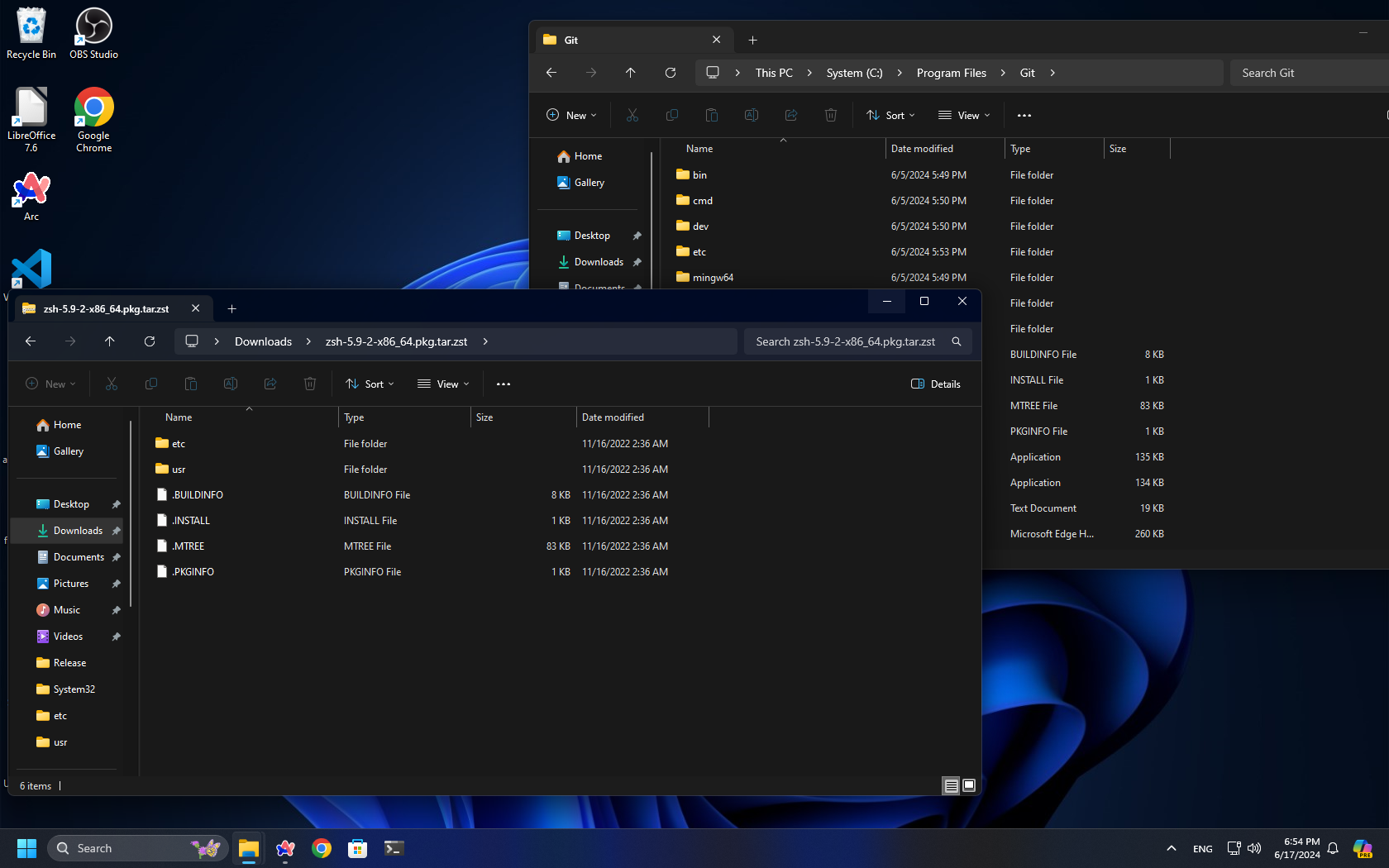Click the Copy icon in the lower Explorer window
Image resolution: width=1389 pixels, height=868 pixels.
[x=151, y=384]
